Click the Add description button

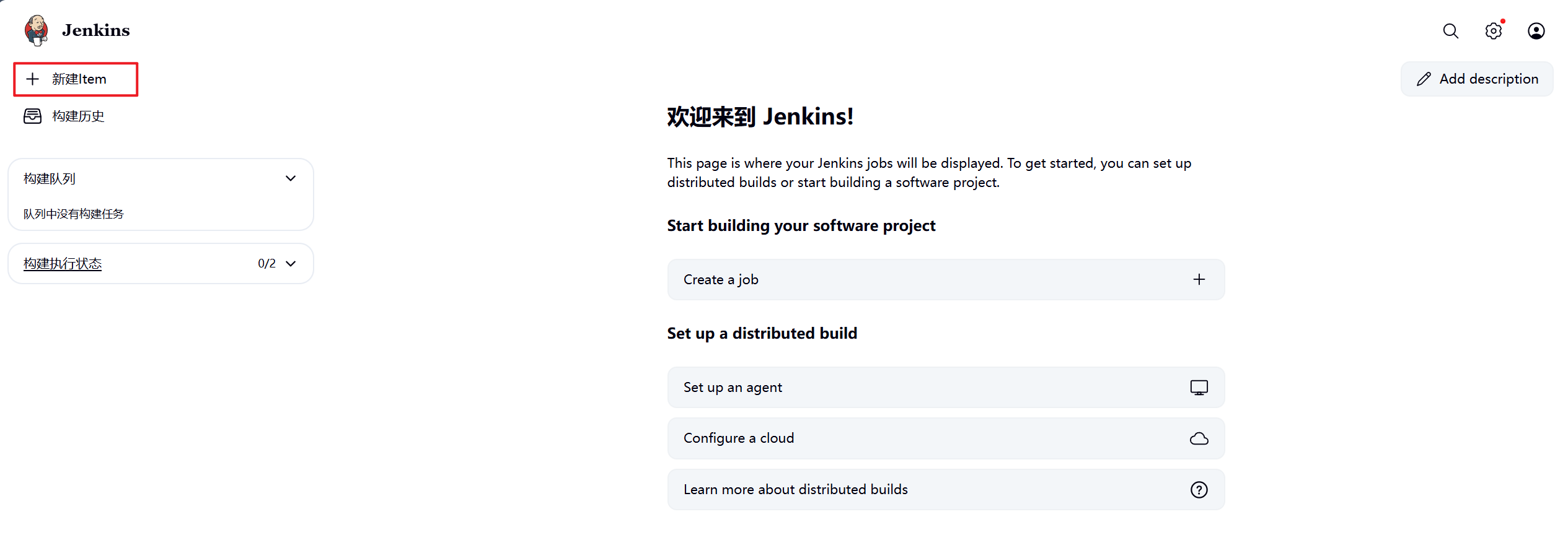coord(1477,79)
